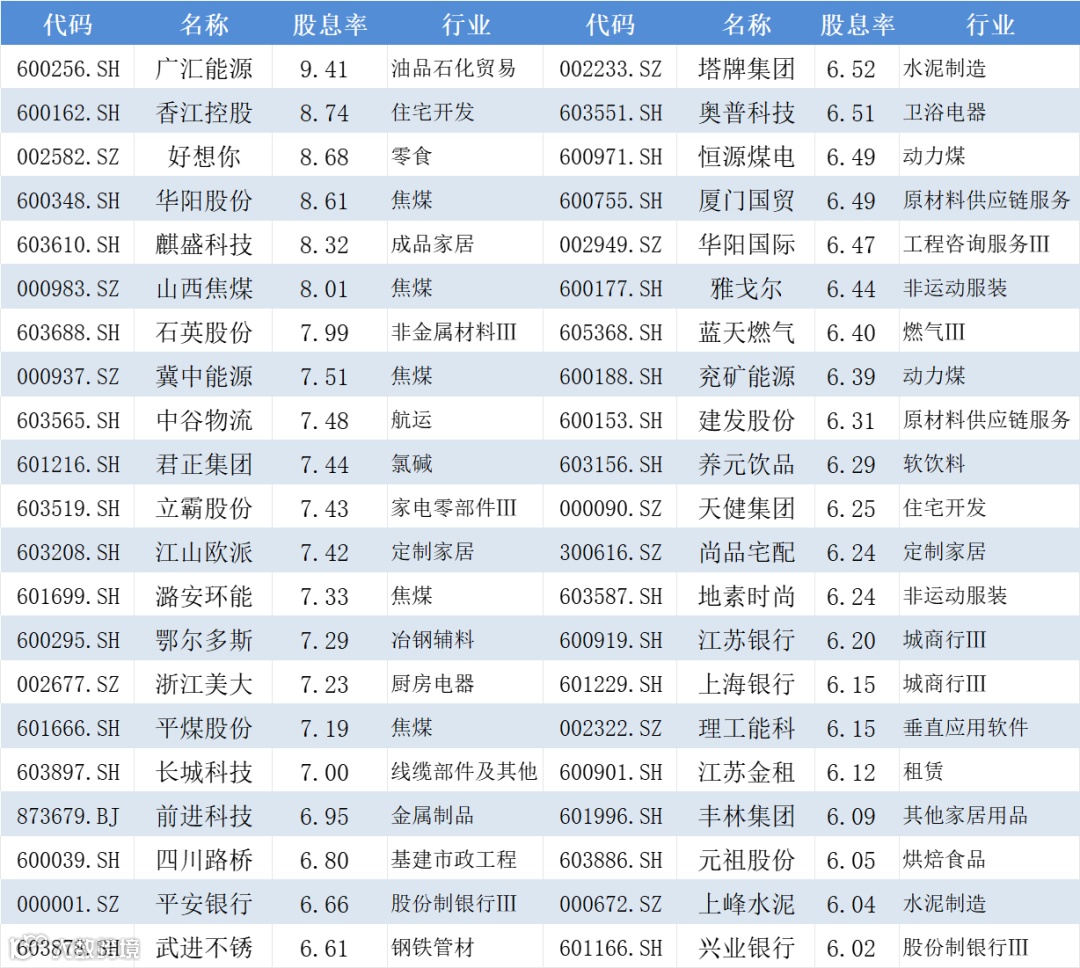Click industry cell 零食
The width and height of the screenshot is (1080, 968).
click(x=412, y=156)
